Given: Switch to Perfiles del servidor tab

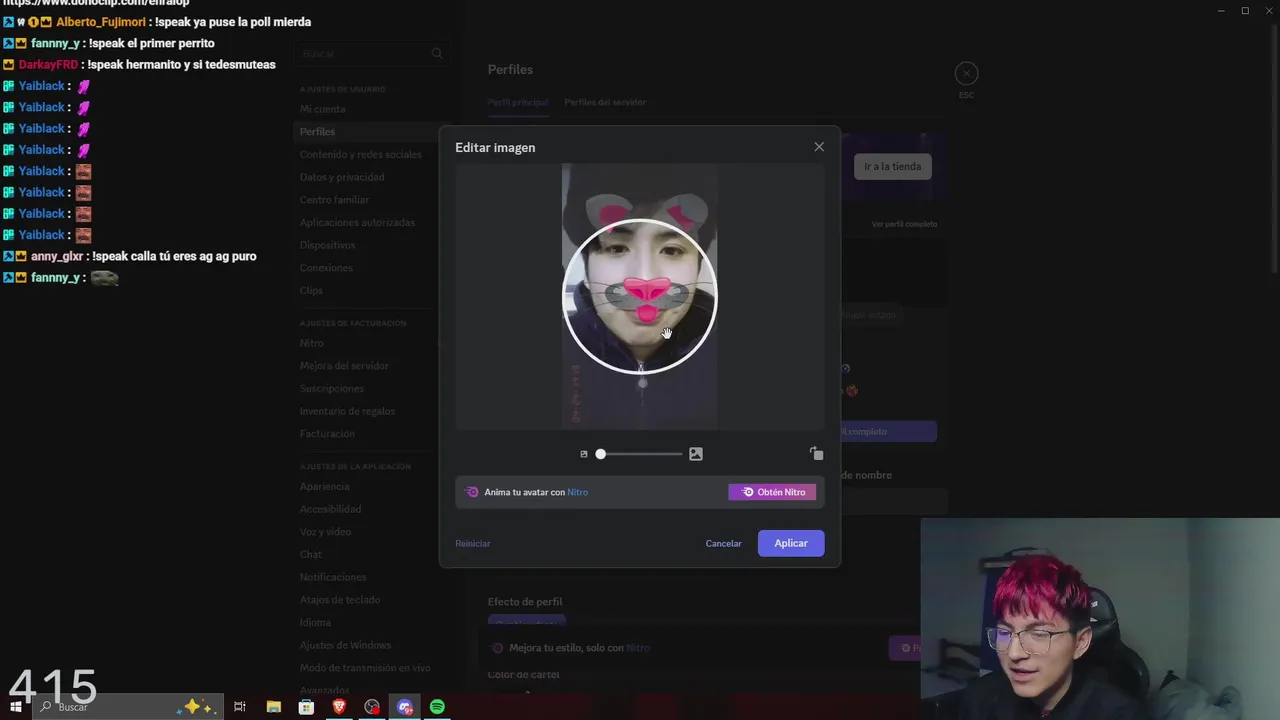Looking at the screenshot, I should (x=605, y=102).
